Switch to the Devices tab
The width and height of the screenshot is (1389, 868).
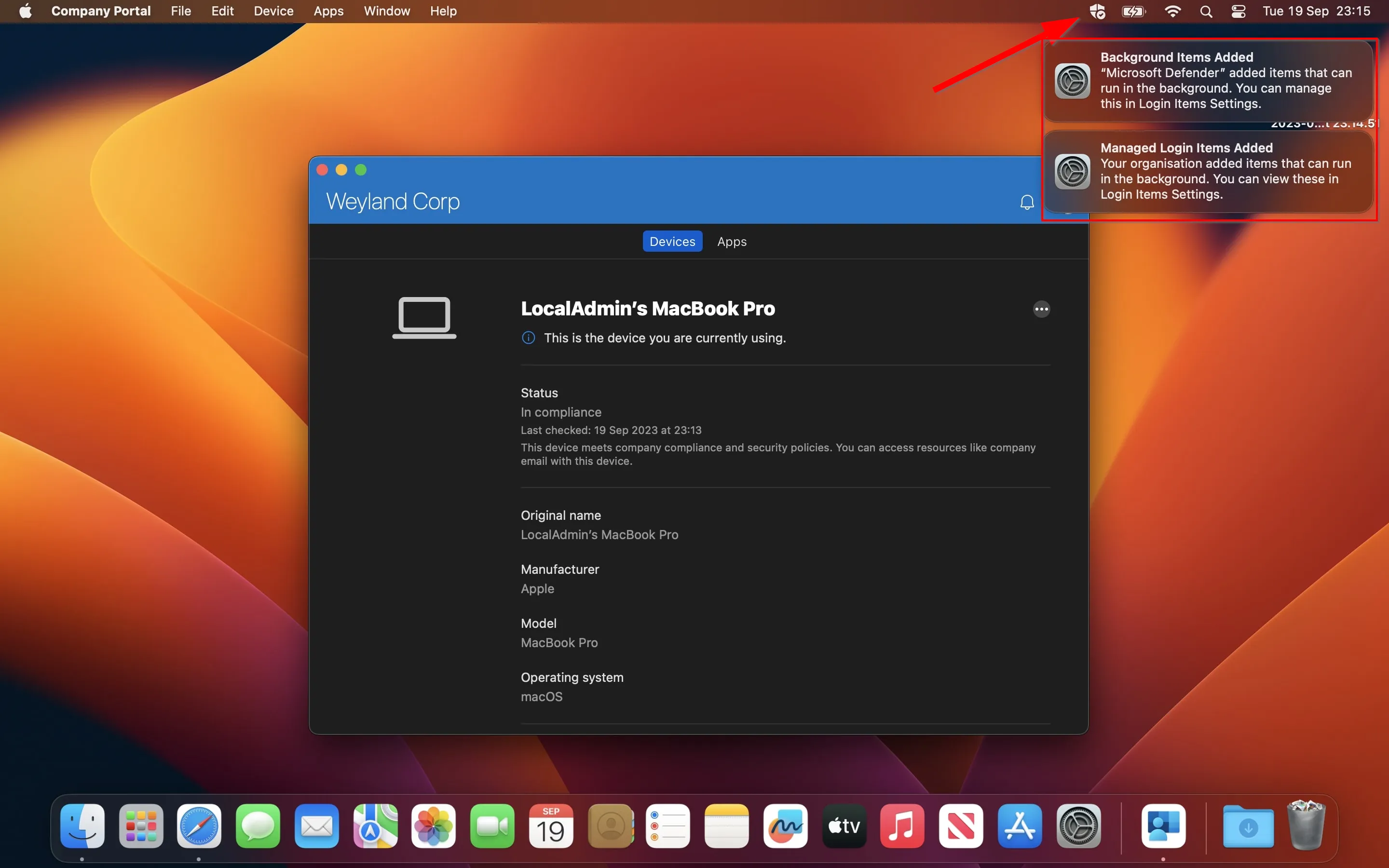[x=672, y=242]
